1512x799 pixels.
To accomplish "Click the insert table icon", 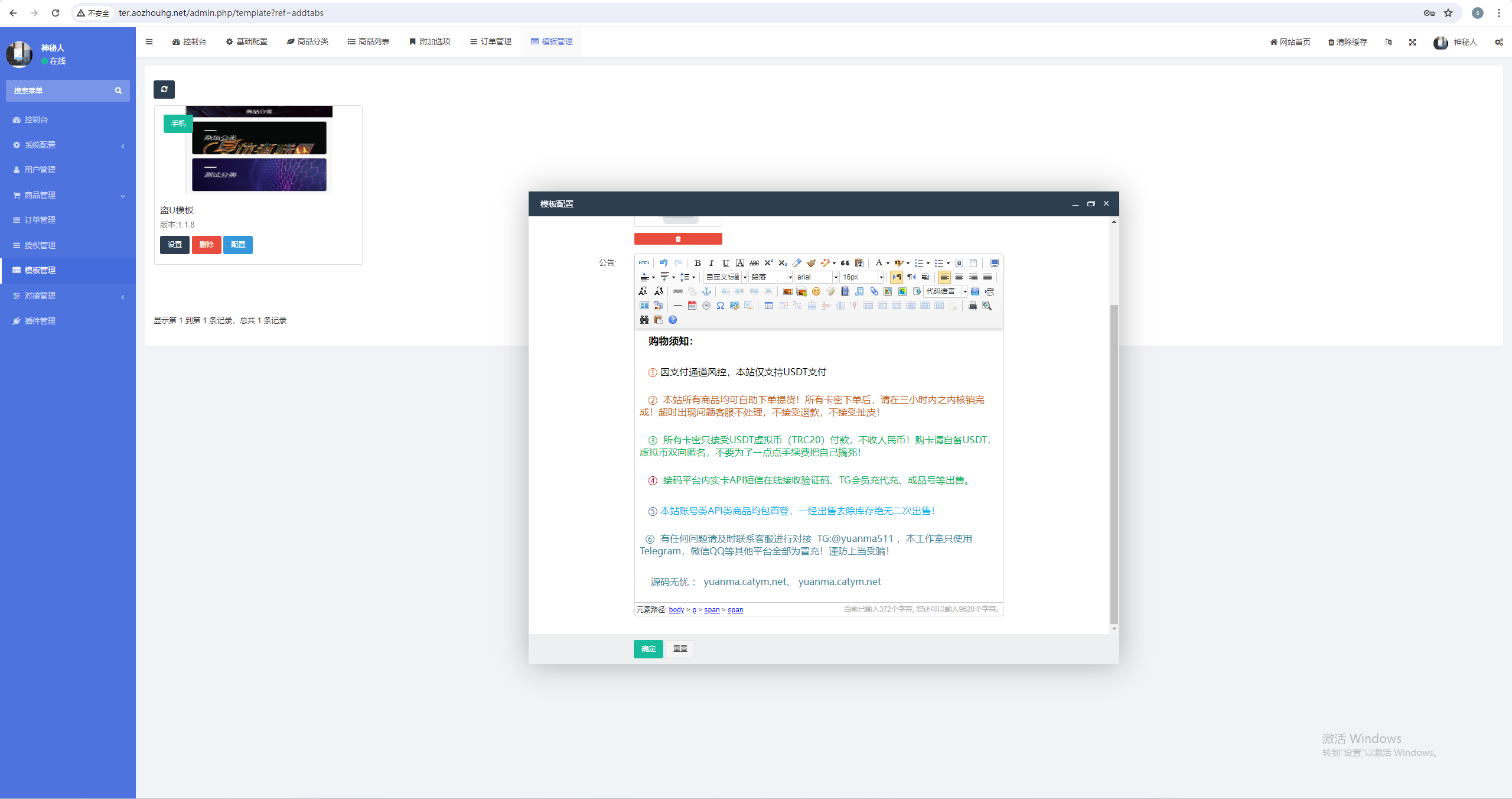I will coord(768,306).
